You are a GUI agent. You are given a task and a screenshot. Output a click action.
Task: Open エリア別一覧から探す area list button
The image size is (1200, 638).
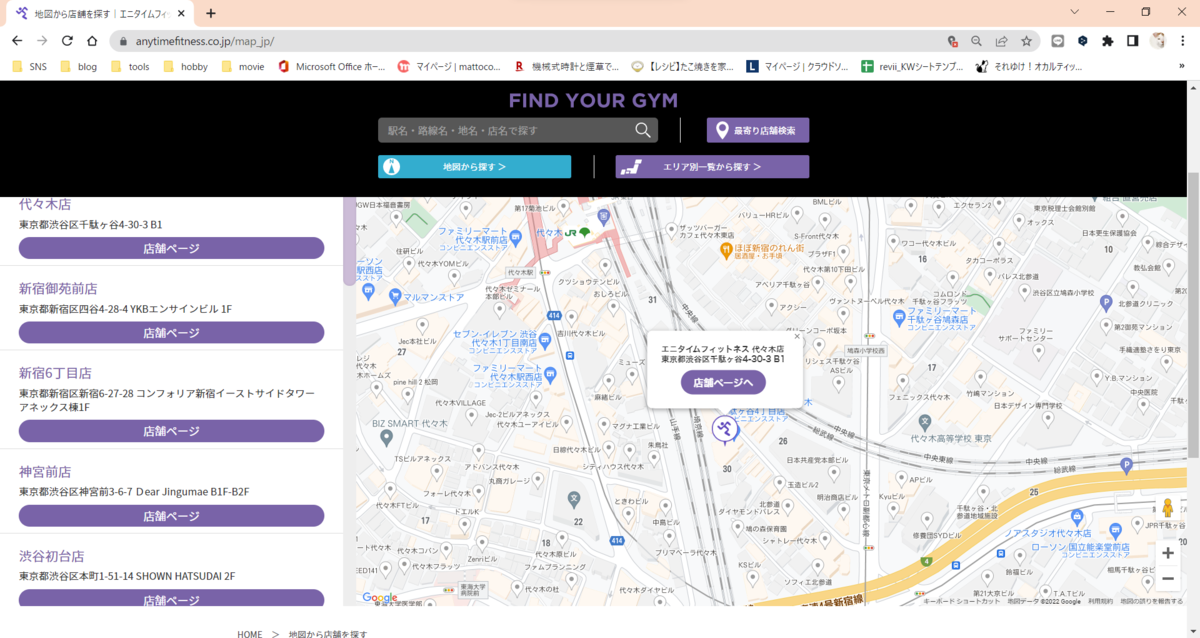coord(712,167)
